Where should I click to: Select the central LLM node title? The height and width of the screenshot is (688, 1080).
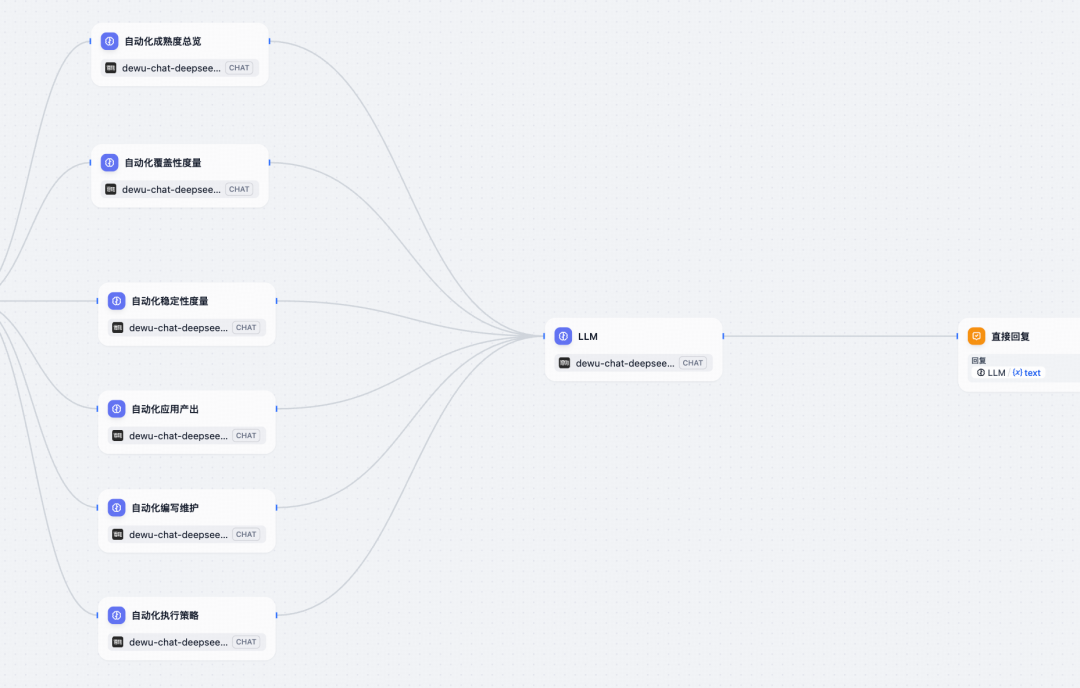pyautogui.click(x=588, y=336)
